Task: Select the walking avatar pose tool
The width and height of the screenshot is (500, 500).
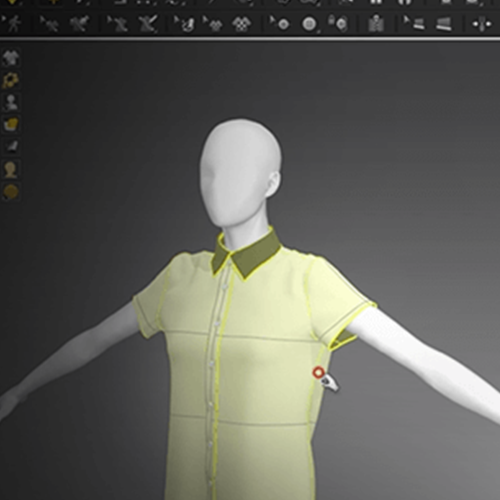Action: pyautogui.click(x=12, y=24)
